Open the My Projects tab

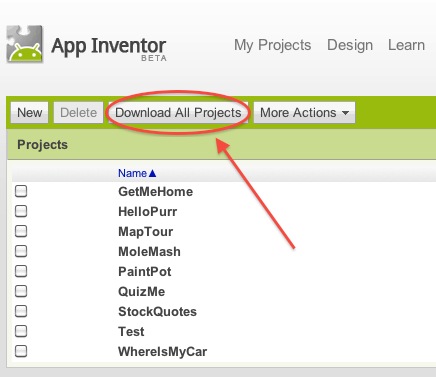272,45
